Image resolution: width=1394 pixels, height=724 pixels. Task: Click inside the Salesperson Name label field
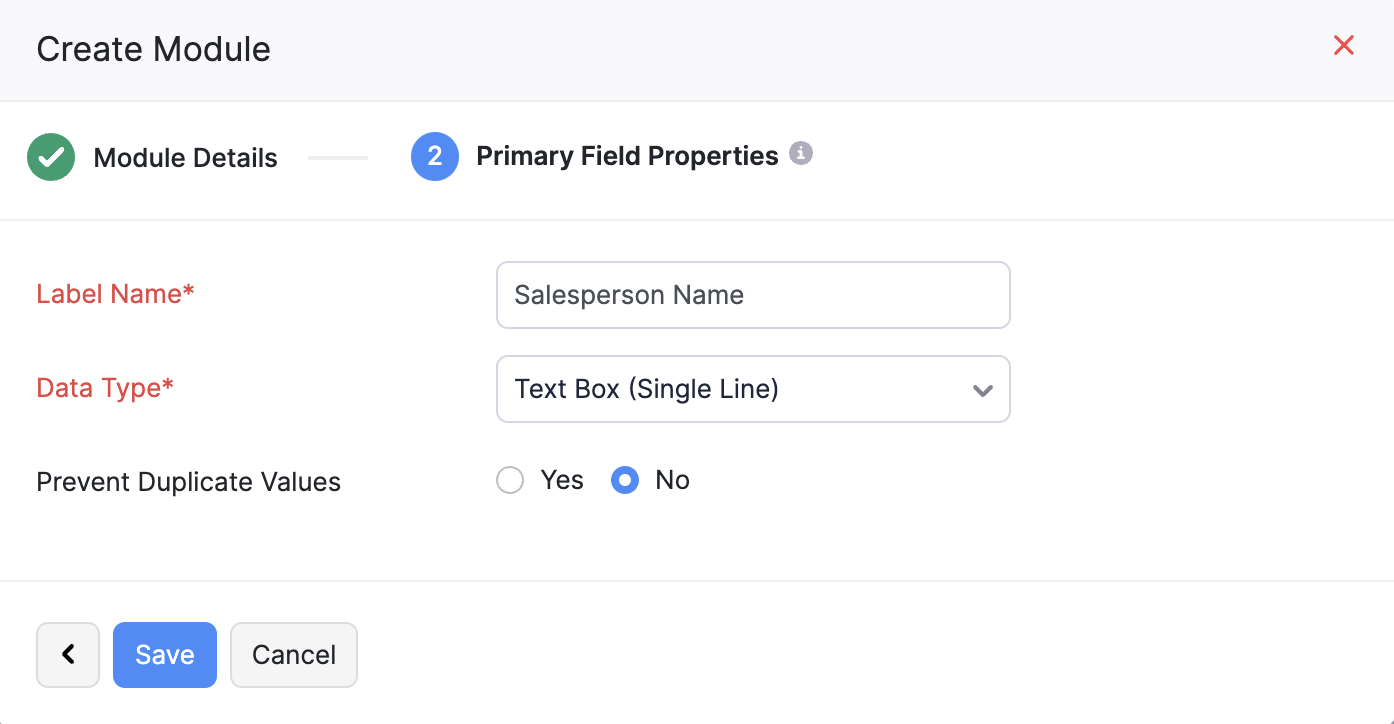pos(753,294)
